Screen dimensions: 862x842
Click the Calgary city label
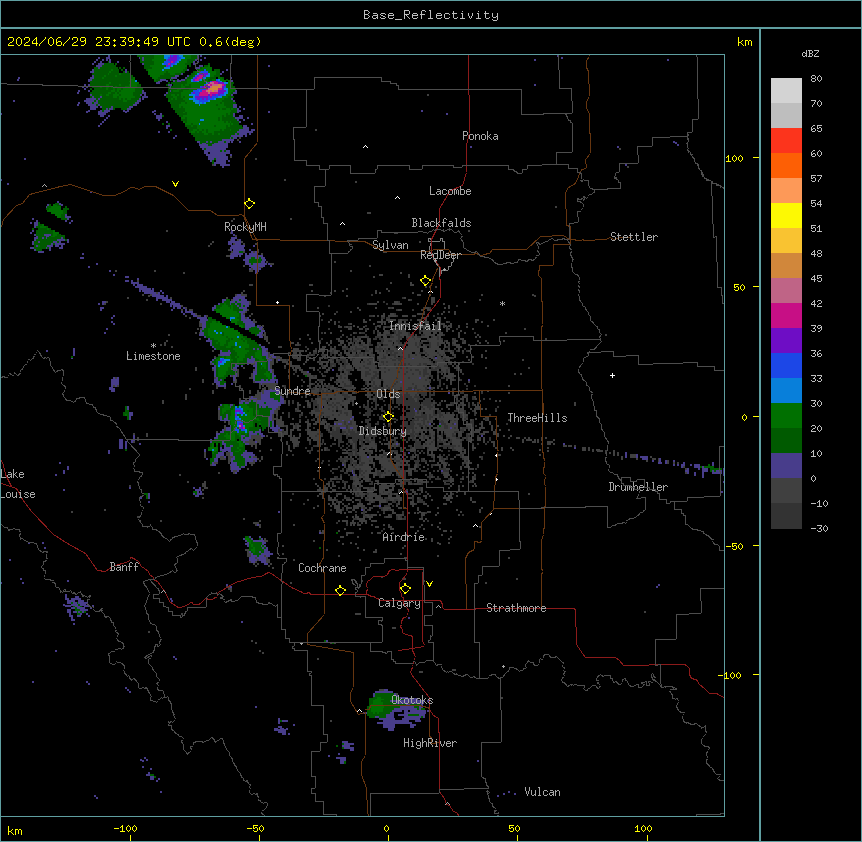pyautogui.click(x=399, y=603)
